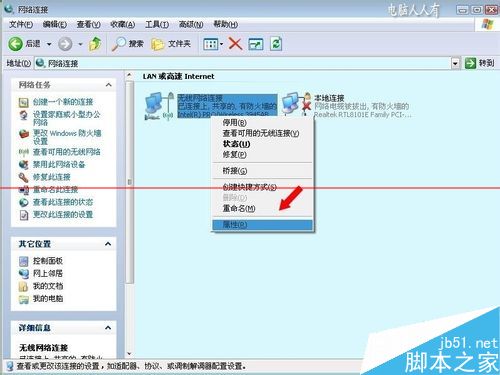Open the Search toolbar button
Image resolution: width=500 pixels, height=375 pixels.
[x=127, y=44]
